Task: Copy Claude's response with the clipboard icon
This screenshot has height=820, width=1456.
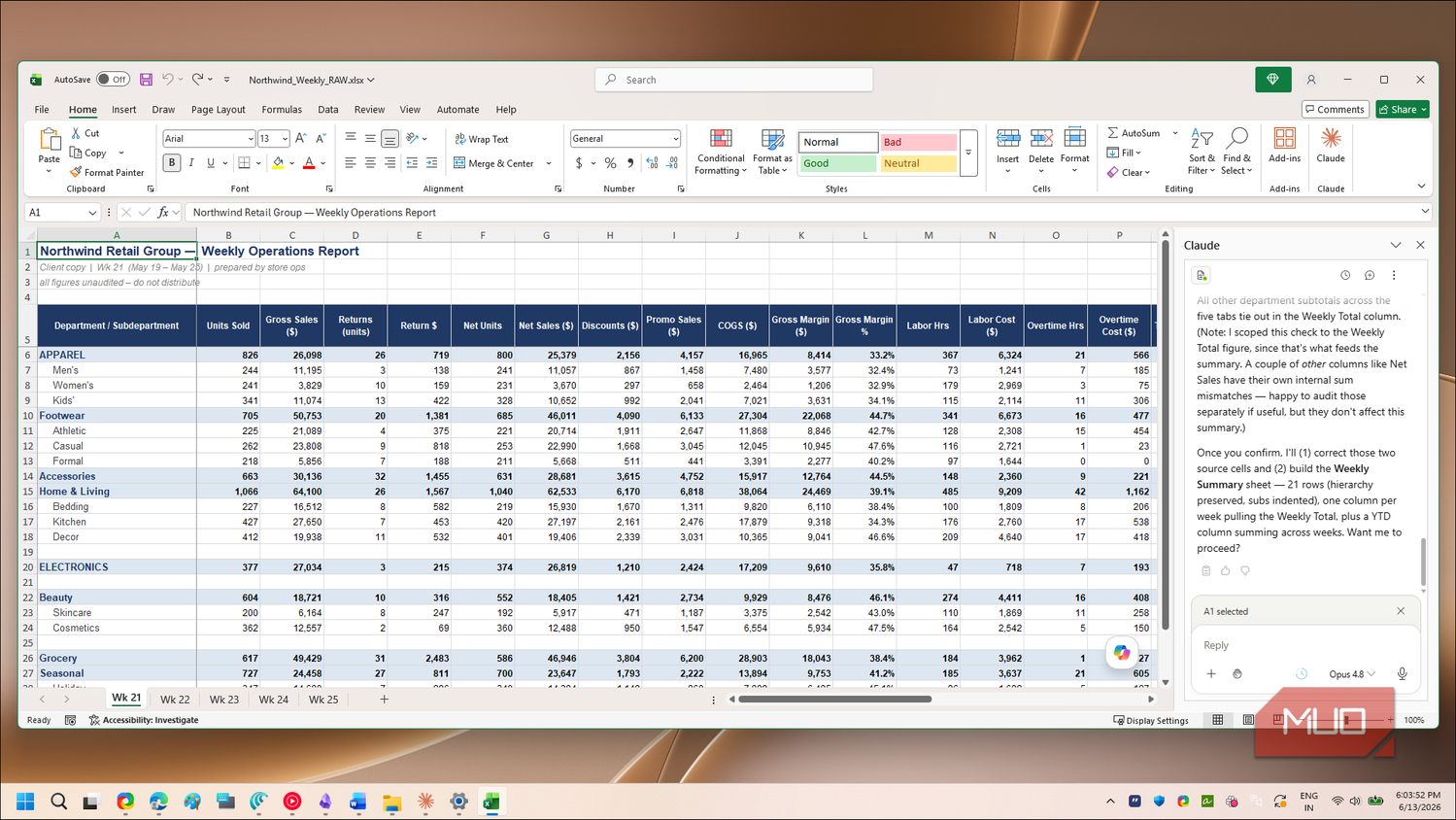Action: tap(1205, 570)
